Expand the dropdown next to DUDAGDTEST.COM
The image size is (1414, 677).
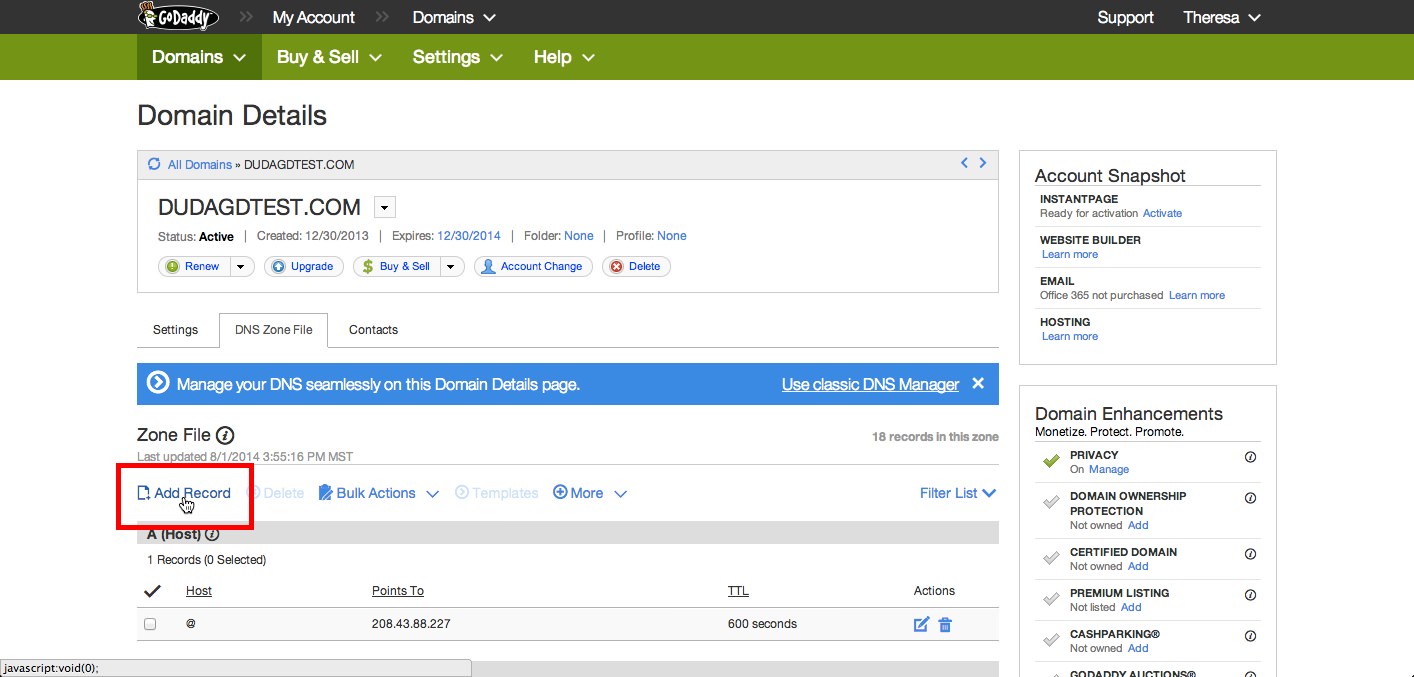click(385, 207)
